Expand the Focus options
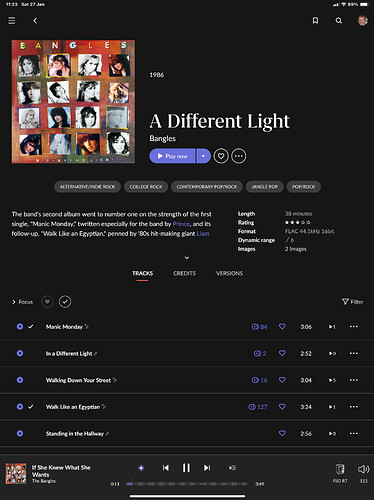This screenshot has width=374, height=500. (22, 302)
